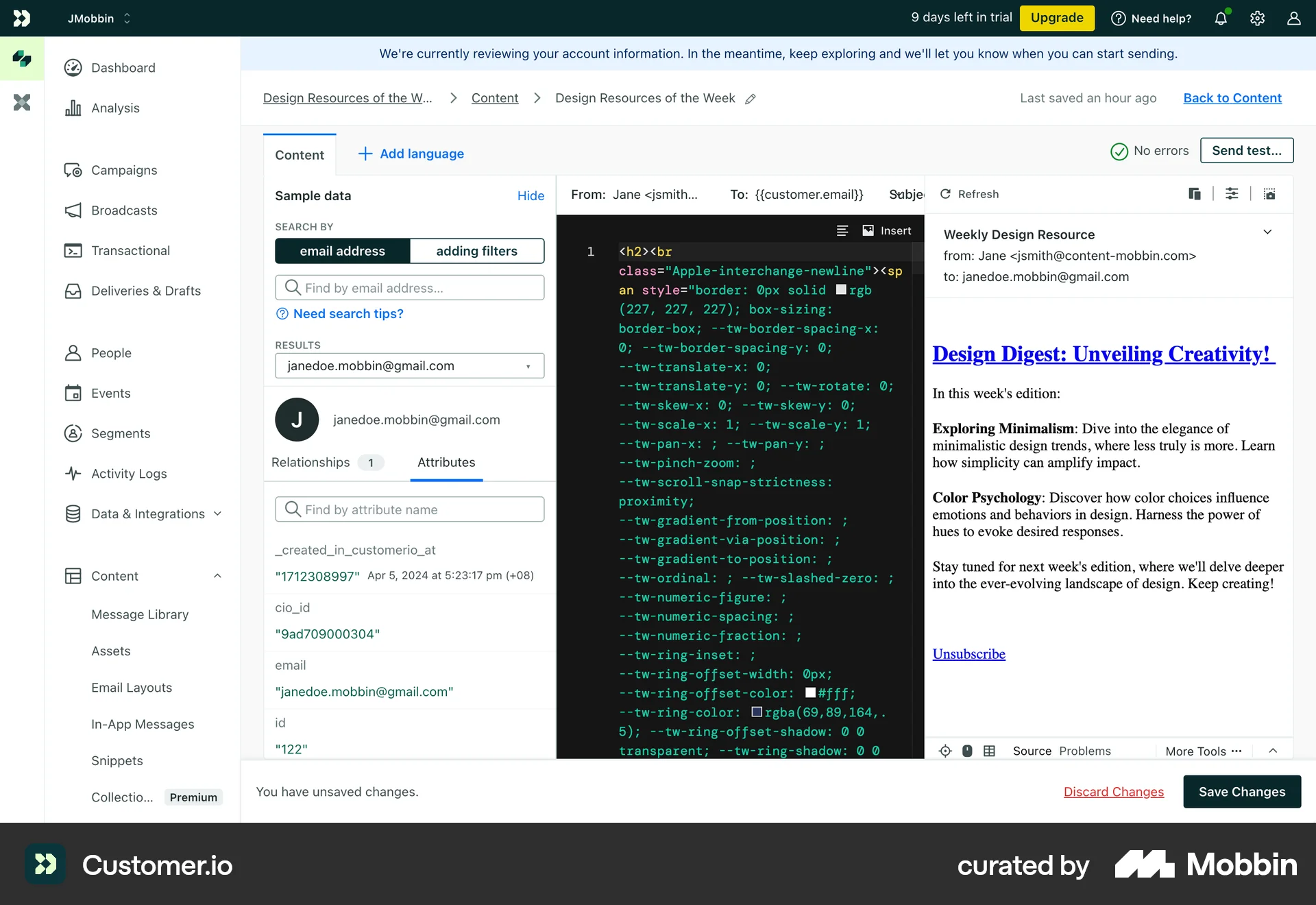Open the Campaigns section in sidebar
The height and width of the screenshot is (905, 1316).
pyautogui.click(x=123, y=170)
